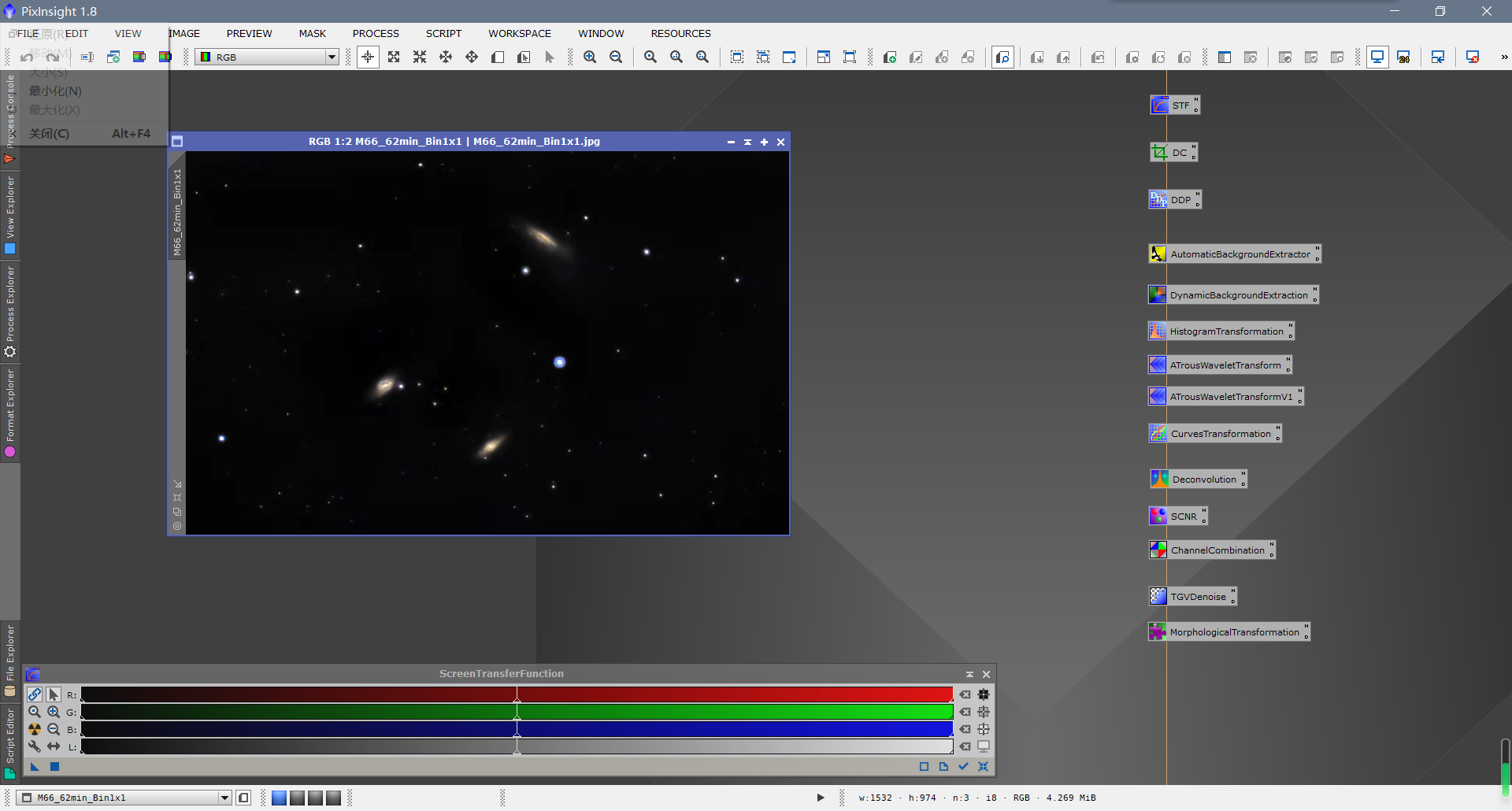Click STF new instance triangle icon
This screenshot has width=1512, height=811.
click(35, 766)
